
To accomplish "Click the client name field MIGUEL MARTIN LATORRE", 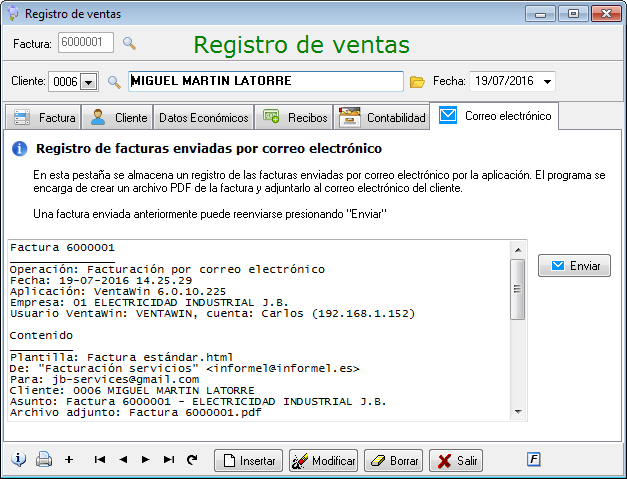I will 266,81.
